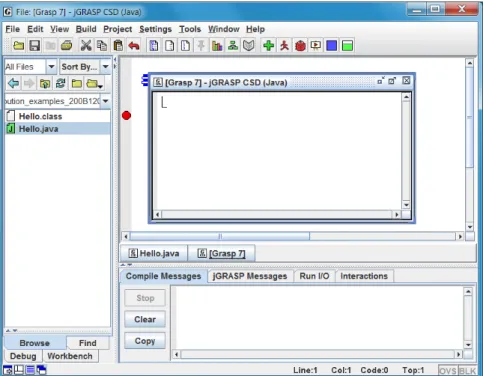Select Hello.java in the file list

[58, 129]
